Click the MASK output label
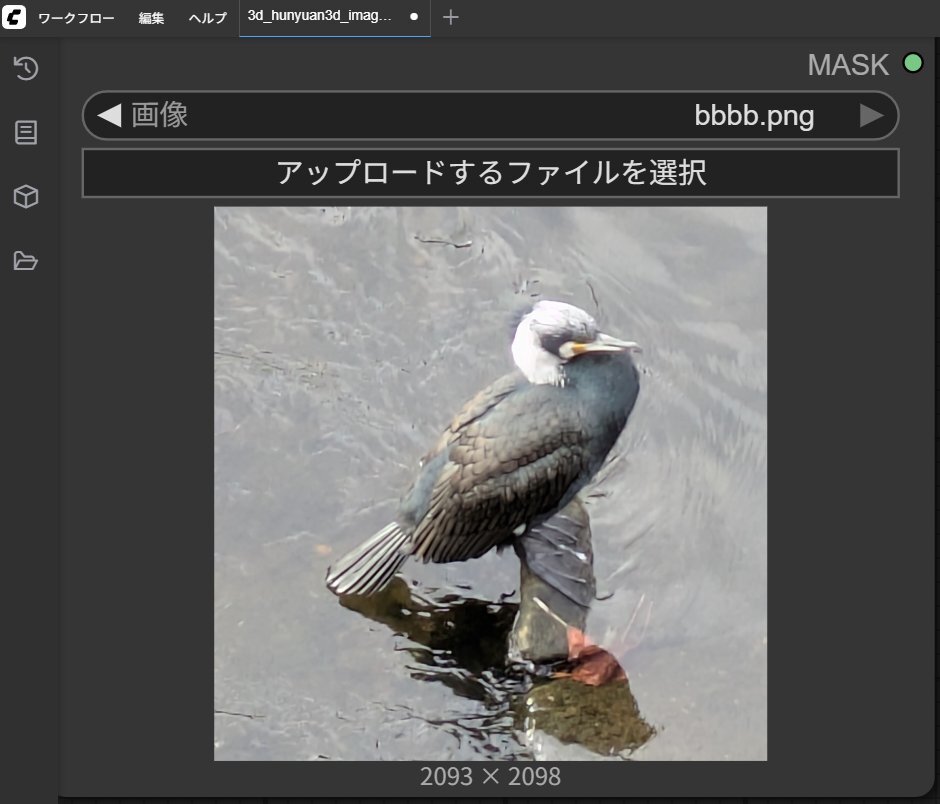Viewport: 940px width, 804px height. coord(847,65)
